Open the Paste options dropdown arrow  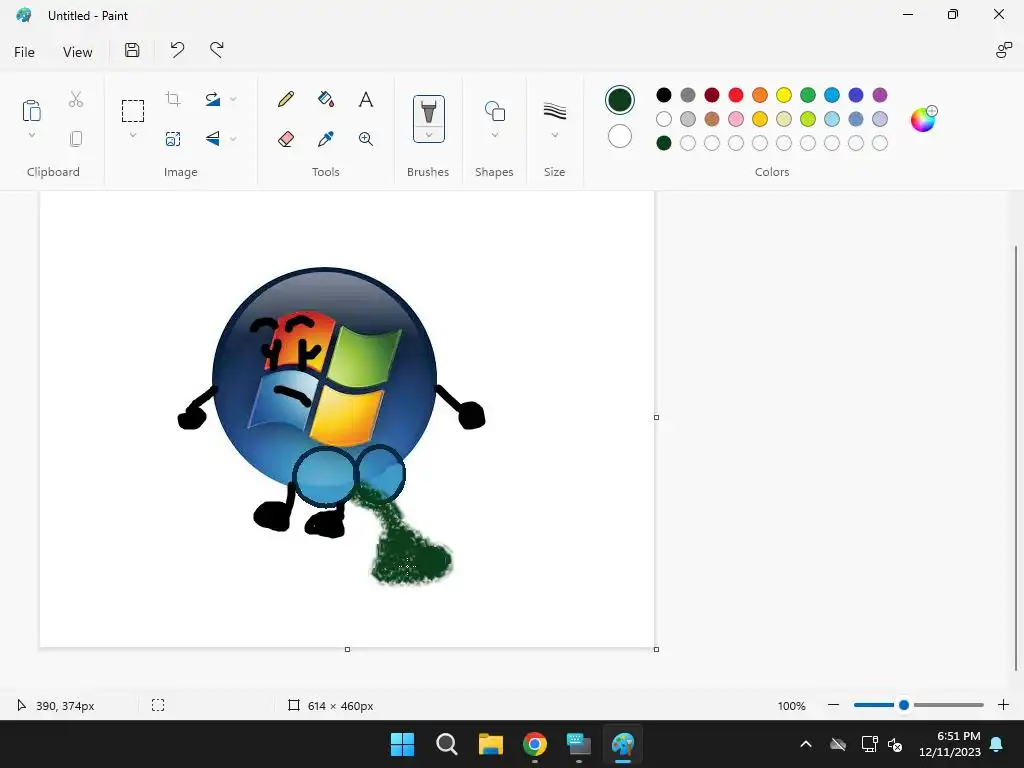coord(31,135)
